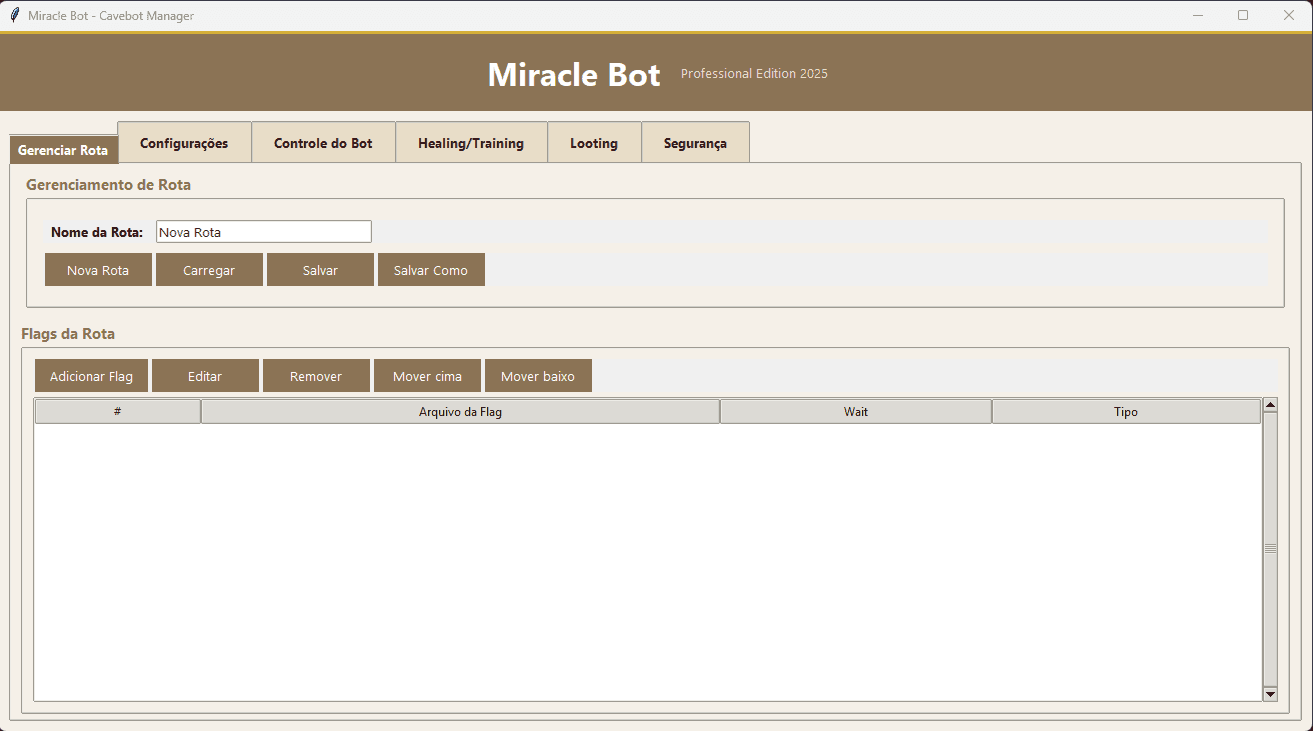Click the Editar button
1313x731 pixels.
205,375
